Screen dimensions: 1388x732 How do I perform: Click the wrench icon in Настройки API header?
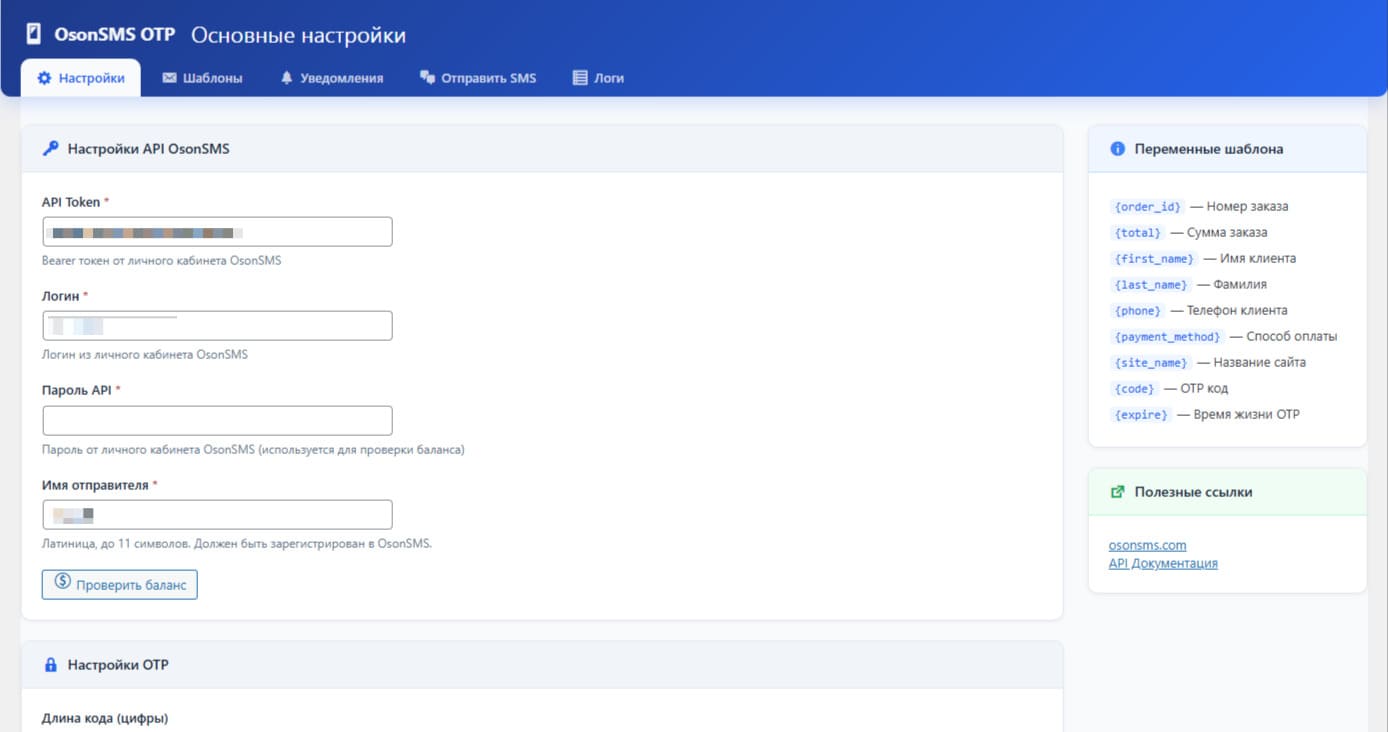[50, 148]
